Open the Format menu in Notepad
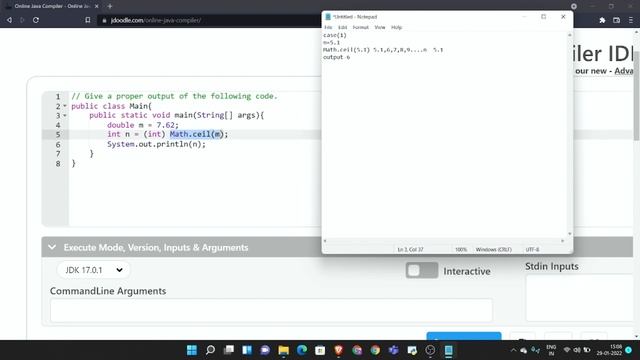The width and height of the screenshot is (640, 360). 360,27
